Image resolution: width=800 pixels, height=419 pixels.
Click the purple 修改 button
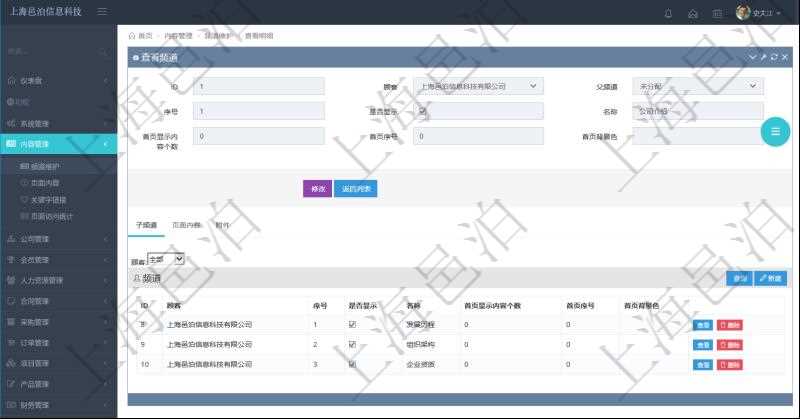click(x=317, y=189)
